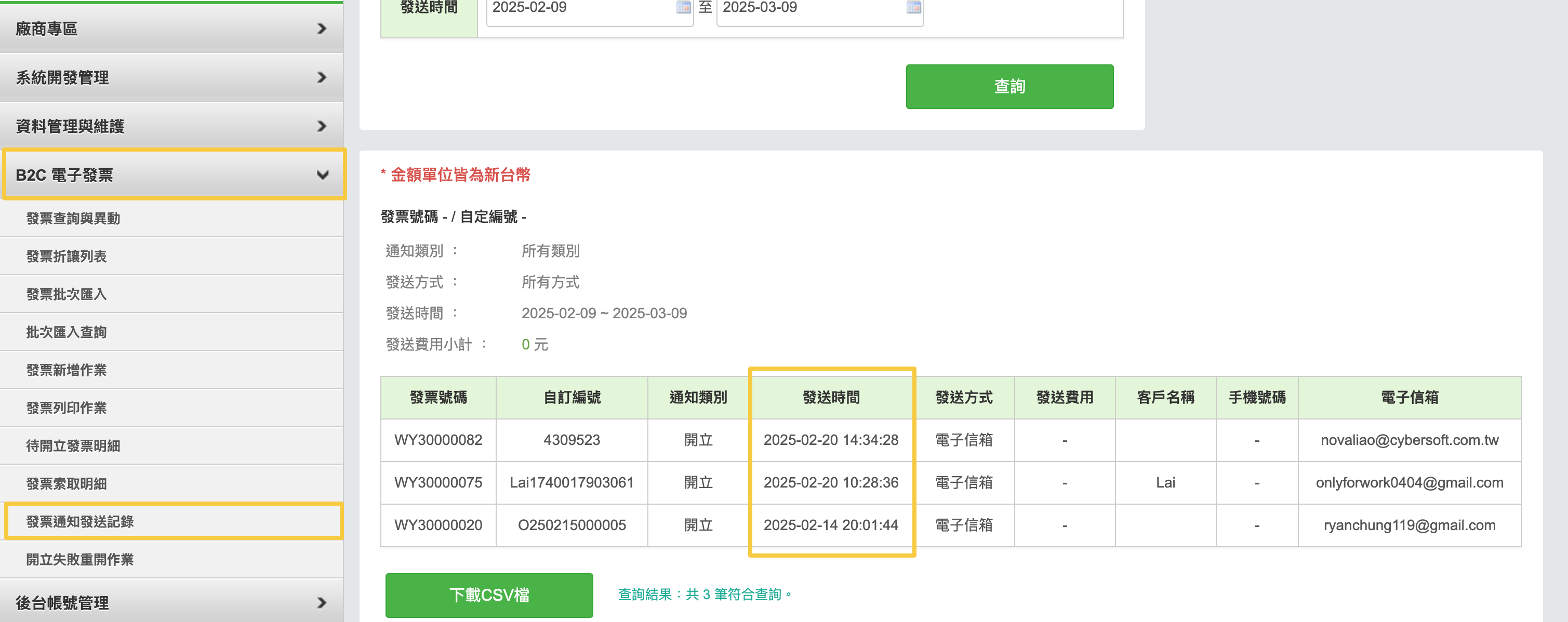Click 下載CSV檔 download button
Image resolution: width=1568 pixels, height=622 pixels.
coord(489,594)
